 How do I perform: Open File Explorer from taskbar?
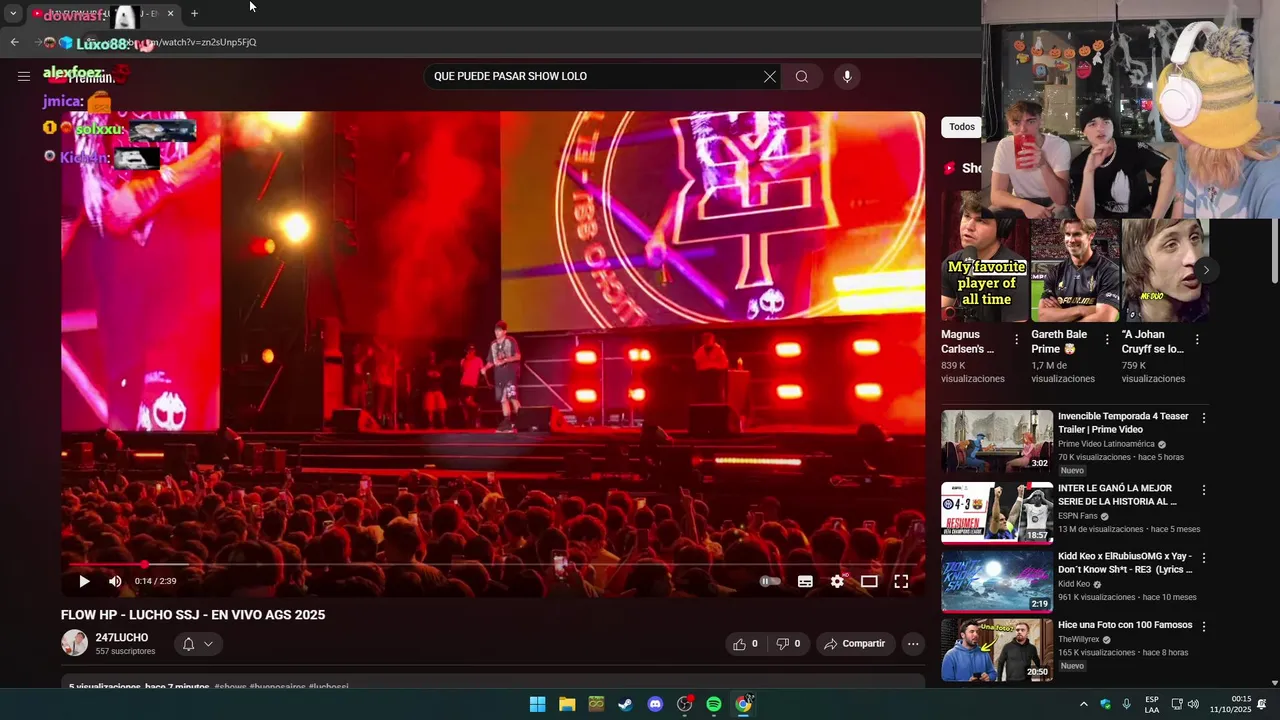coord(567,704)
